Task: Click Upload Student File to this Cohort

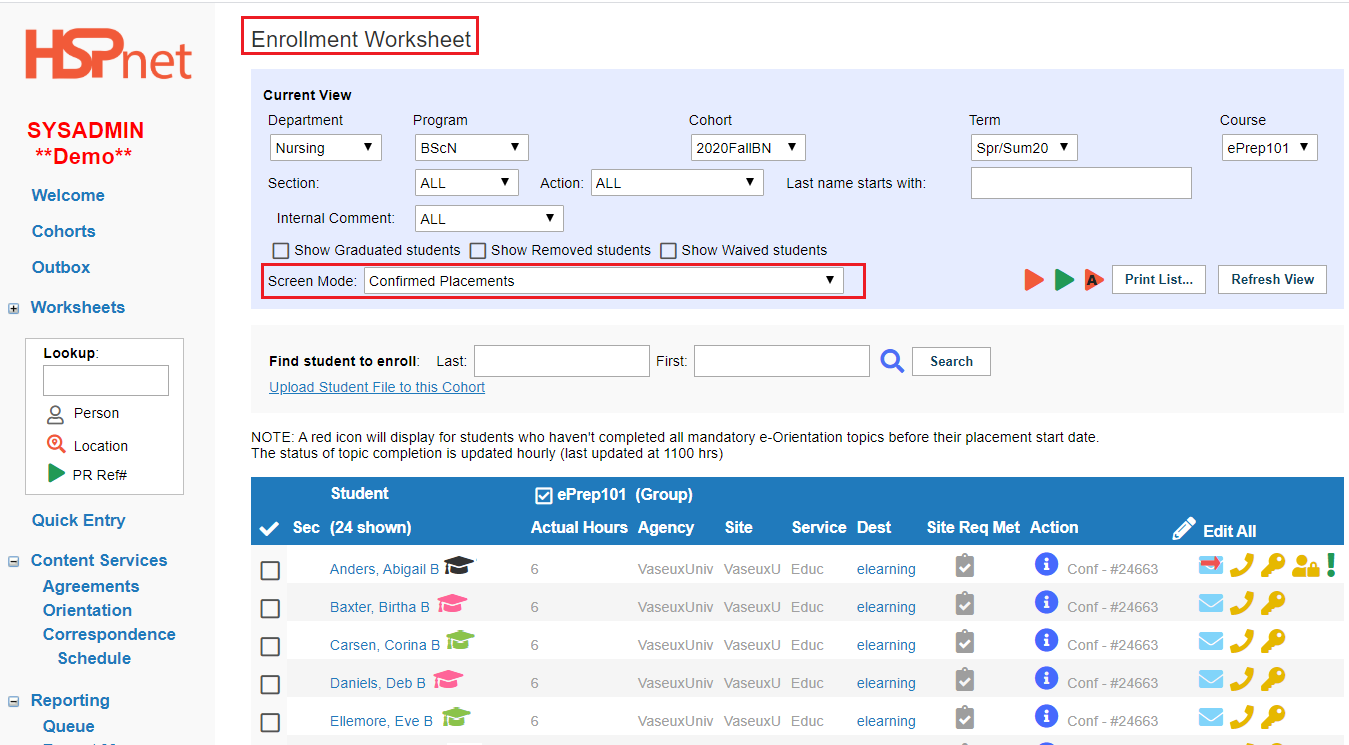Action: click(x=377, y=387)
